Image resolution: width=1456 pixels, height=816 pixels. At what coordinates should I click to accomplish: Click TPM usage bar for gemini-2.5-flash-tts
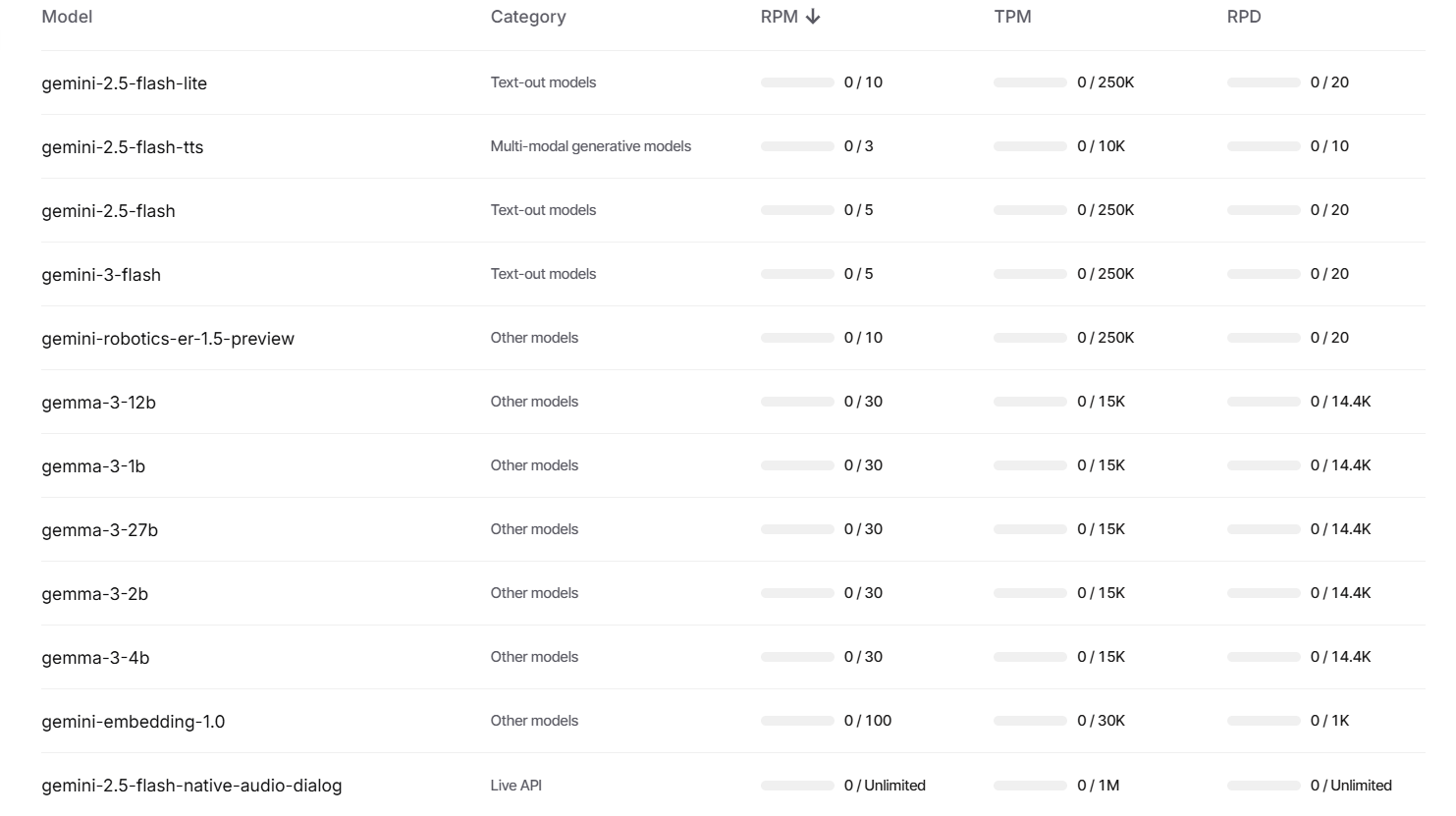tap(1030, 146)
